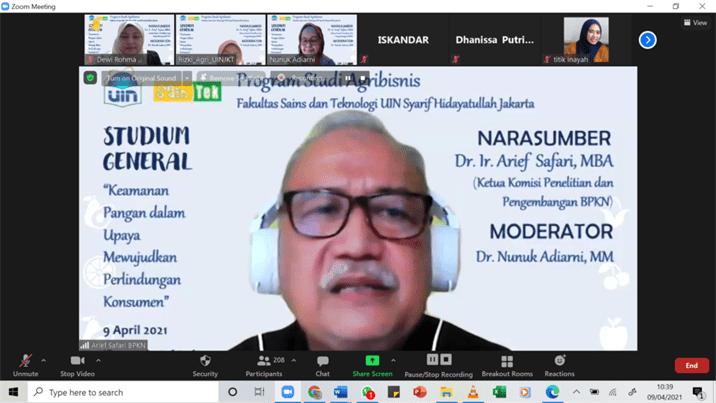Open the Security shield options
Viewport: 716px width, 403px height.
click(x=205, y=362)
